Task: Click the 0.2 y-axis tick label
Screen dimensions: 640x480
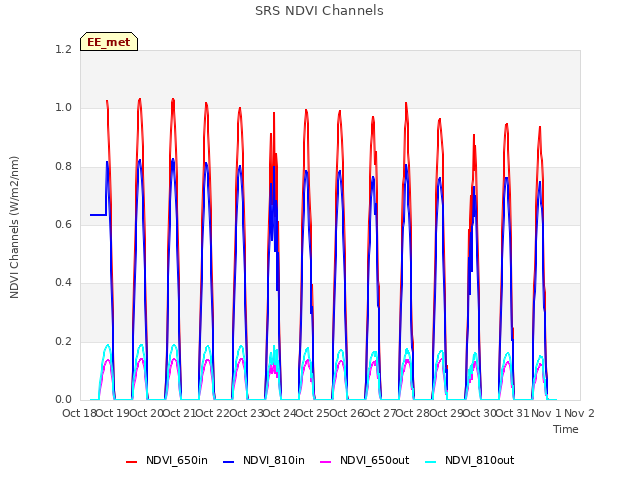Action: pos(63,341)
